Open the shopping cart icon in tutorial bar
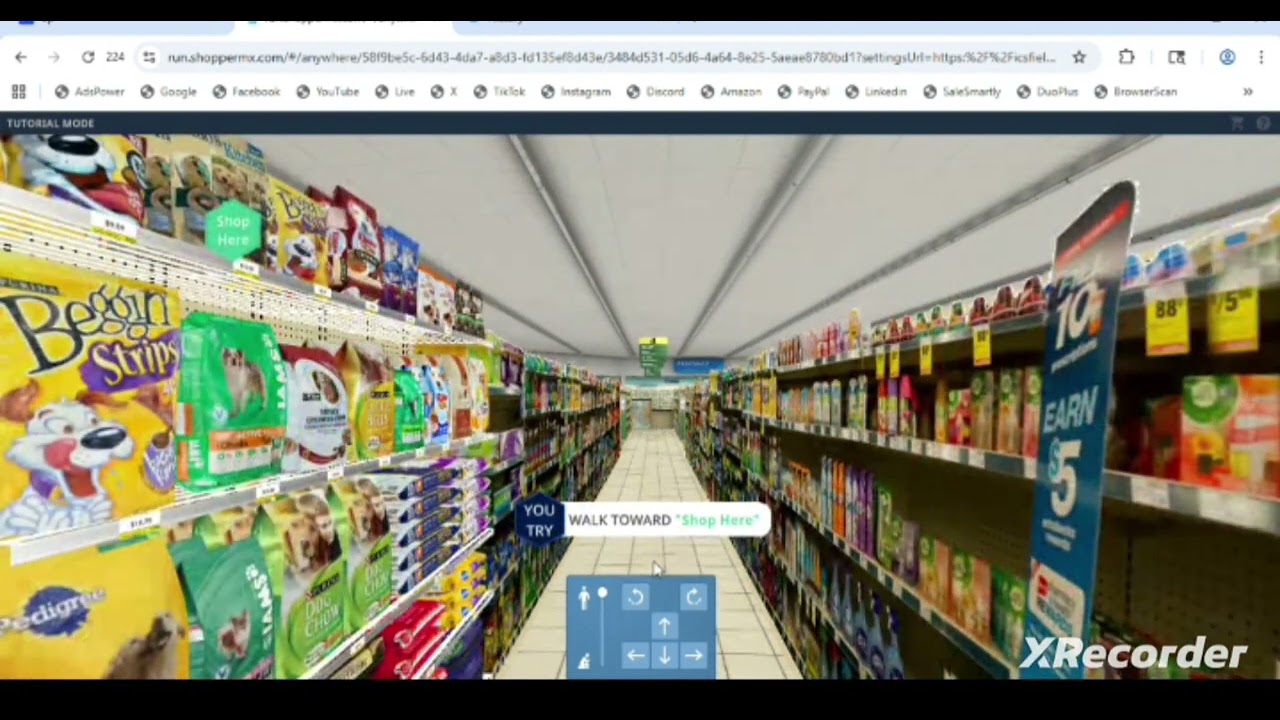1280x720 pixels. tap(1237, 123)
